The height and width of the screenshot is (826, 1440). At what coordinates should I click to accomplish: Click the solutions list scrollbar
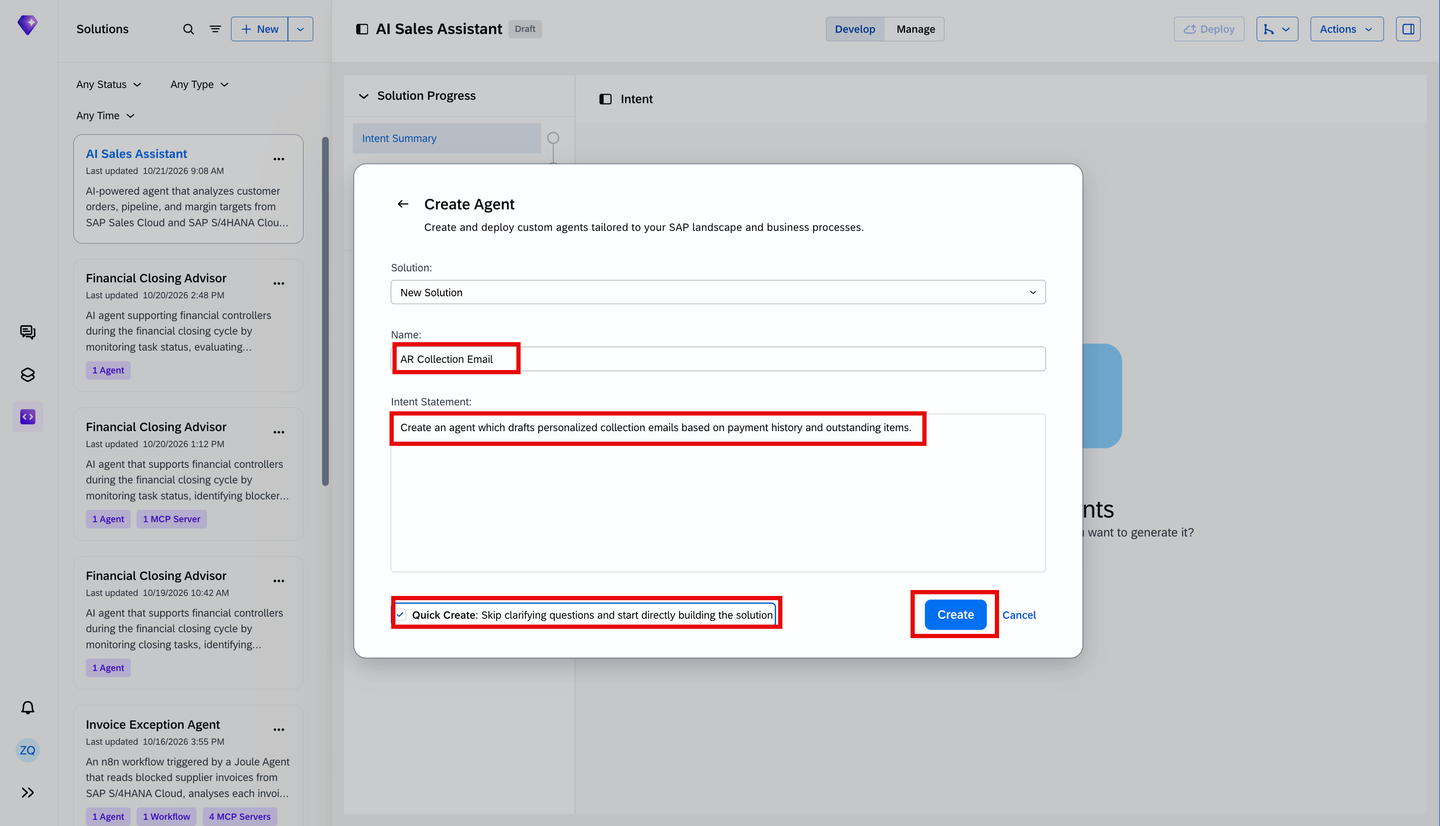pos(325,311)
